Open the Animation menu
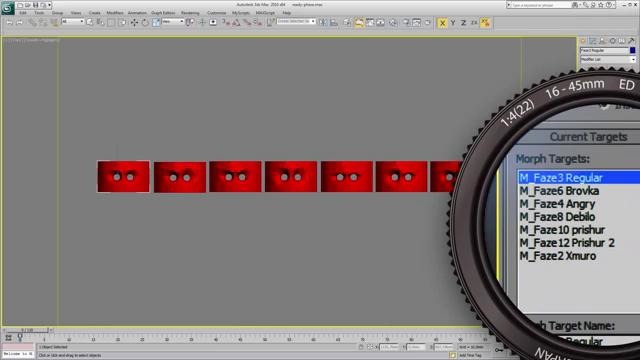The width and height of the screenshot is (640, 360). (137, 13)
